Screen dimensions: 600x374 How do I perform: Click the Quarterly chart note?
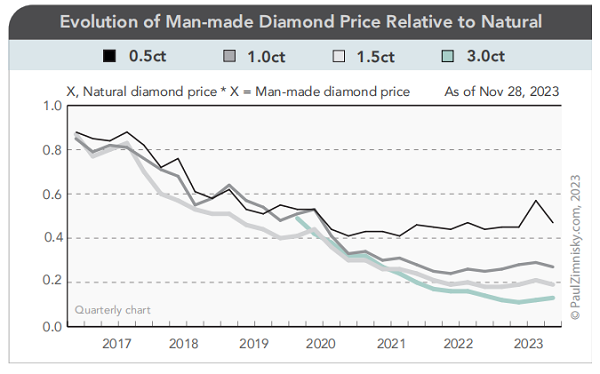coord(112,310)
